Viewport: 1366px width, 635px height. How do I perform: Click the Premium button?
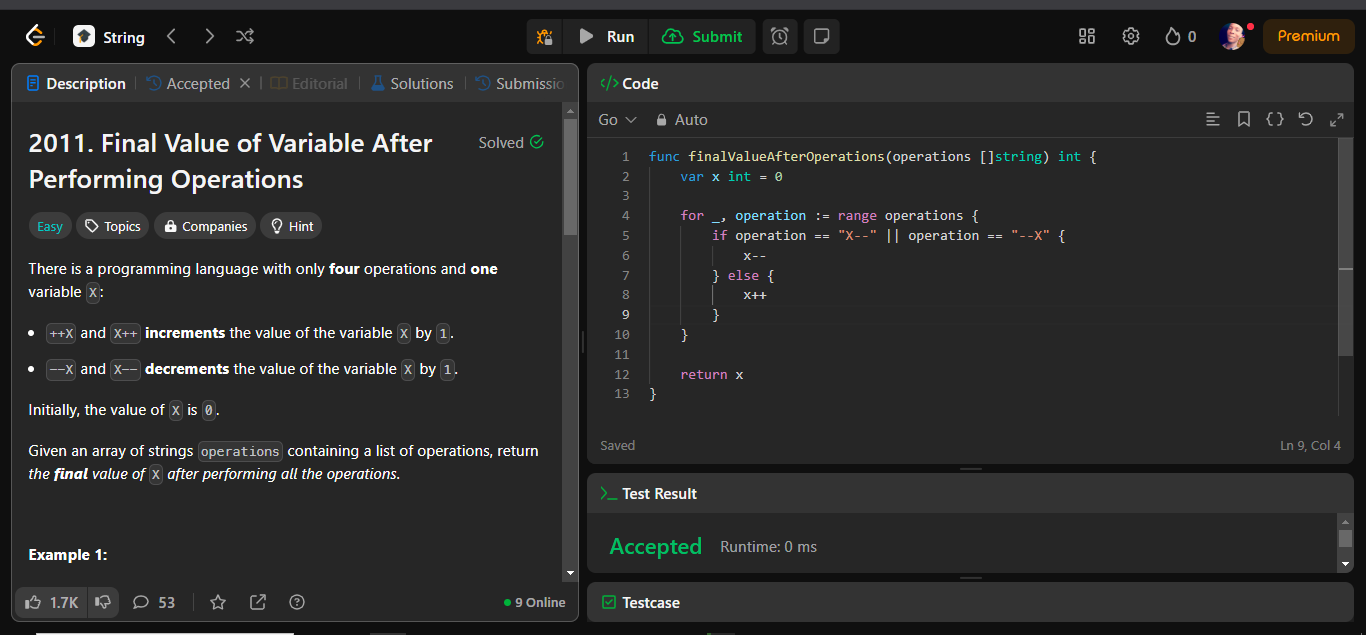1308,36
